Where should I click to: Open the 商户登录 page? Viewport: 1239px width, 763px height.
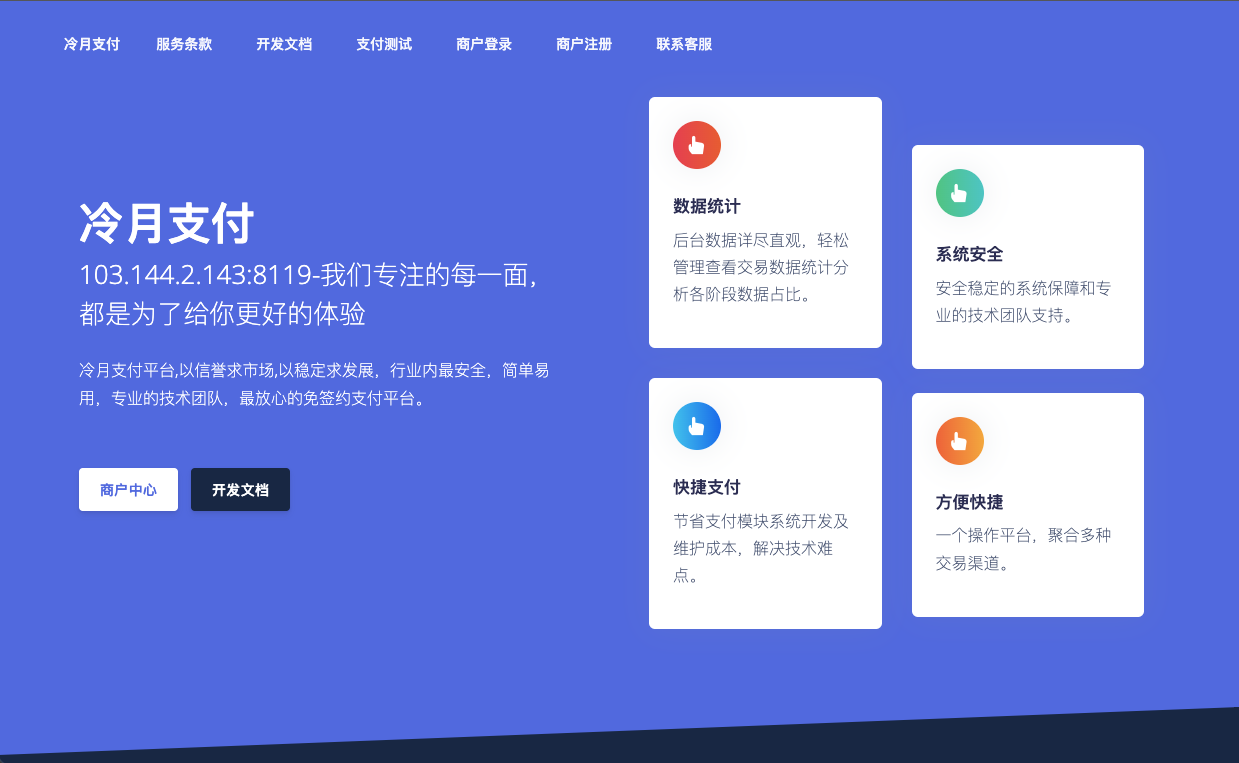(x=484, y=44)
